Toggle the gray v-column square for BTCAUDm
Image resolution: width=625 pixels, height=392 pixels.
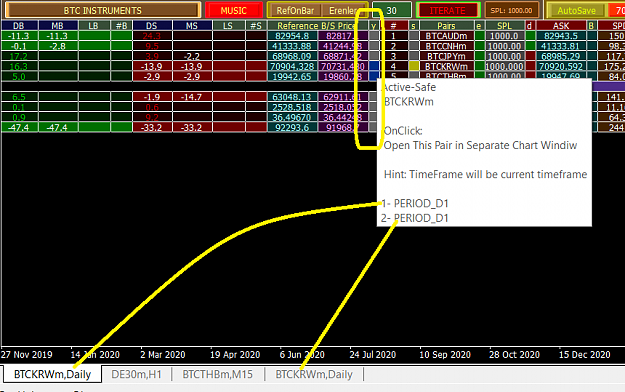tap(374, 35)
